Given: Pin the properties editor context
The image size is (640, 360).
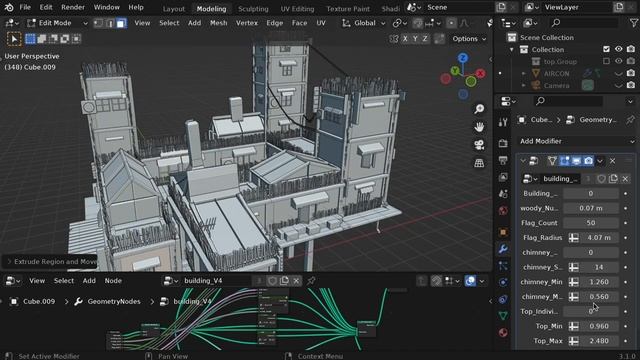Looking at the screenshot, I should click(x=630, y=120).
